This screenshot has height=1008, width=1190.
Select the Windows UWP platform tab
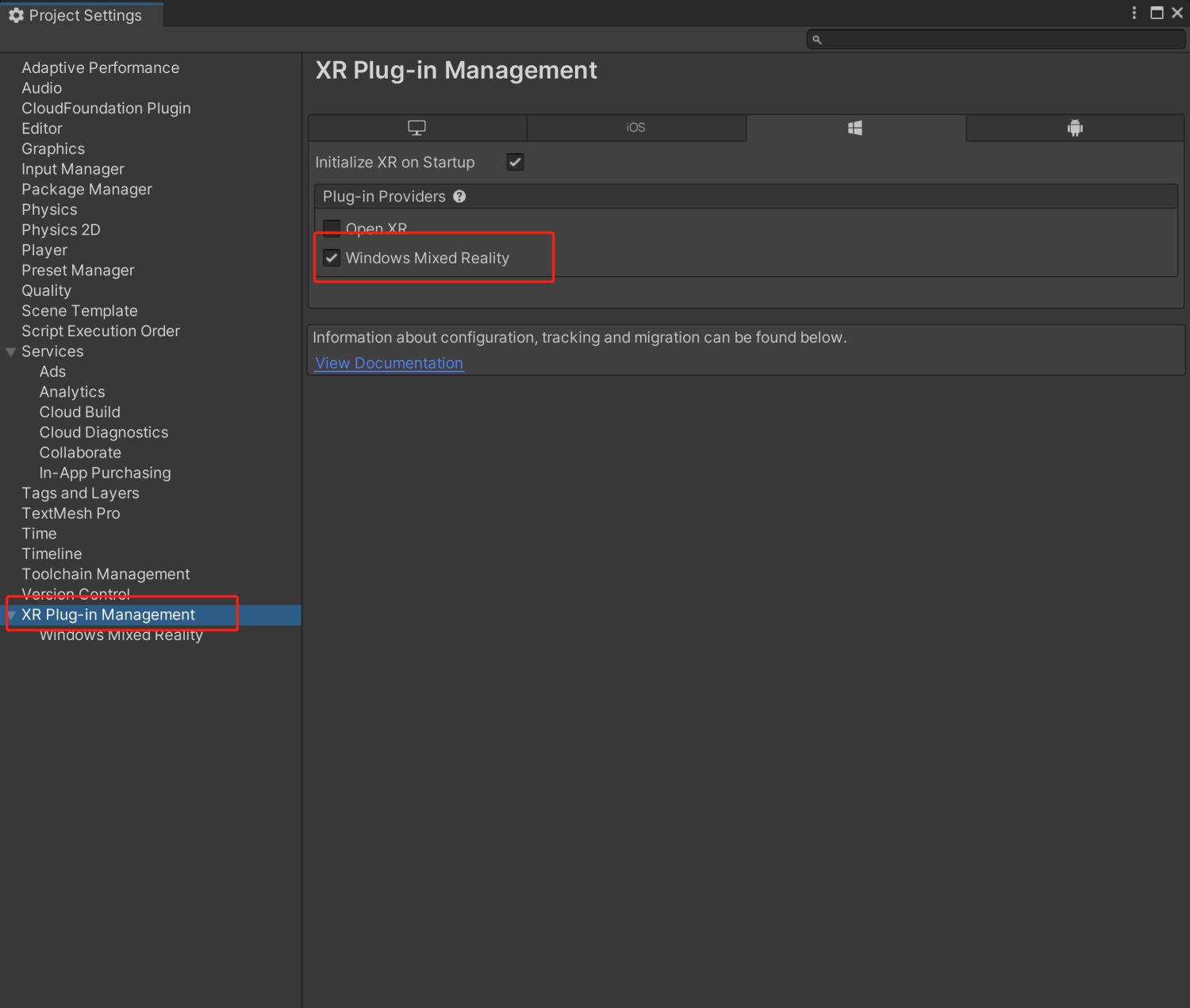tap(855, 128)
